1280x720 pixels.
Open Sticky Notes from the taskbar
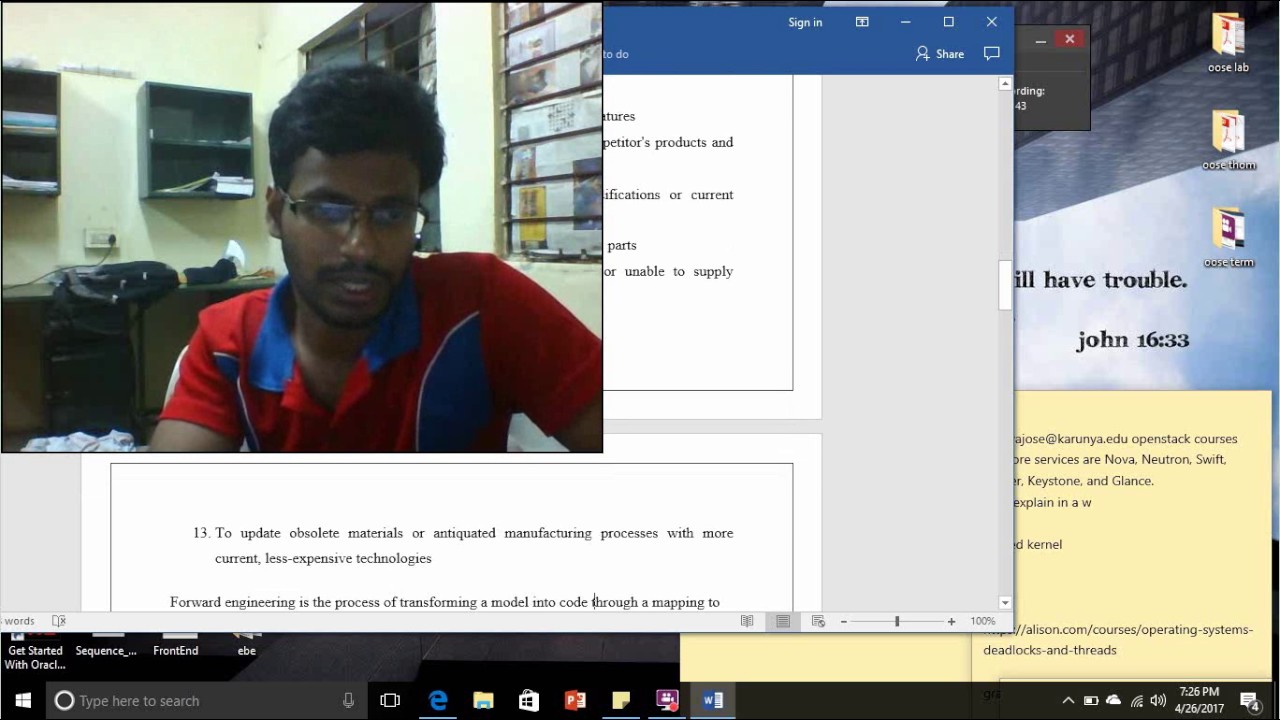[x=621, y=701]
